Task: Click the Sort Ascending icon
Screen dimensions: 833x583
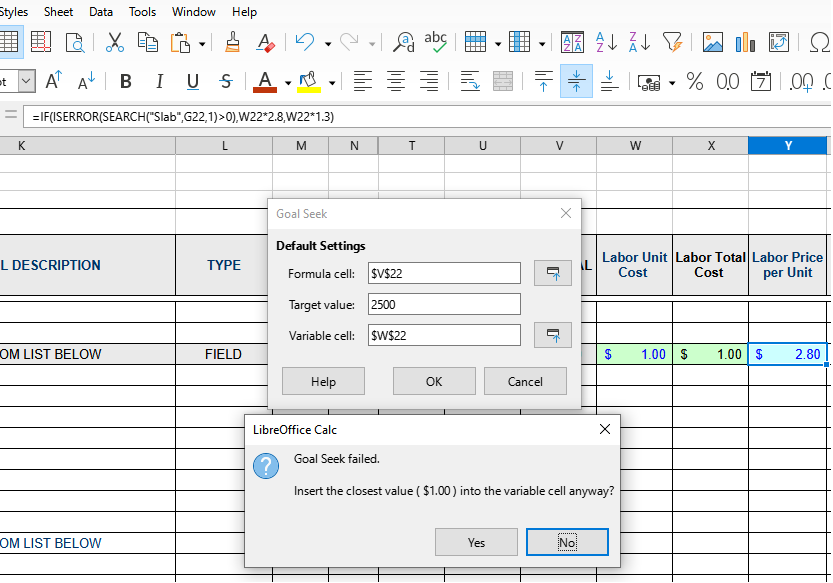Action: tap(606, 43)
